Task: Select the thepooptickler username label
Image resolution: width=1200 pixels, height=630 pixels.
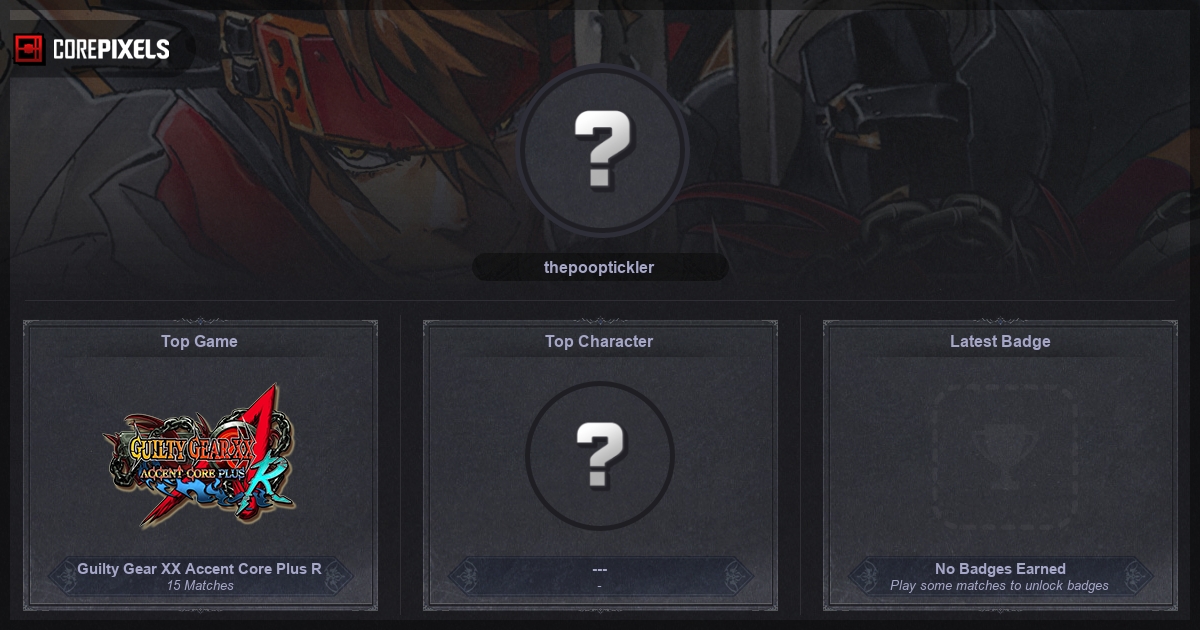Action: click(x=599, y=267)
